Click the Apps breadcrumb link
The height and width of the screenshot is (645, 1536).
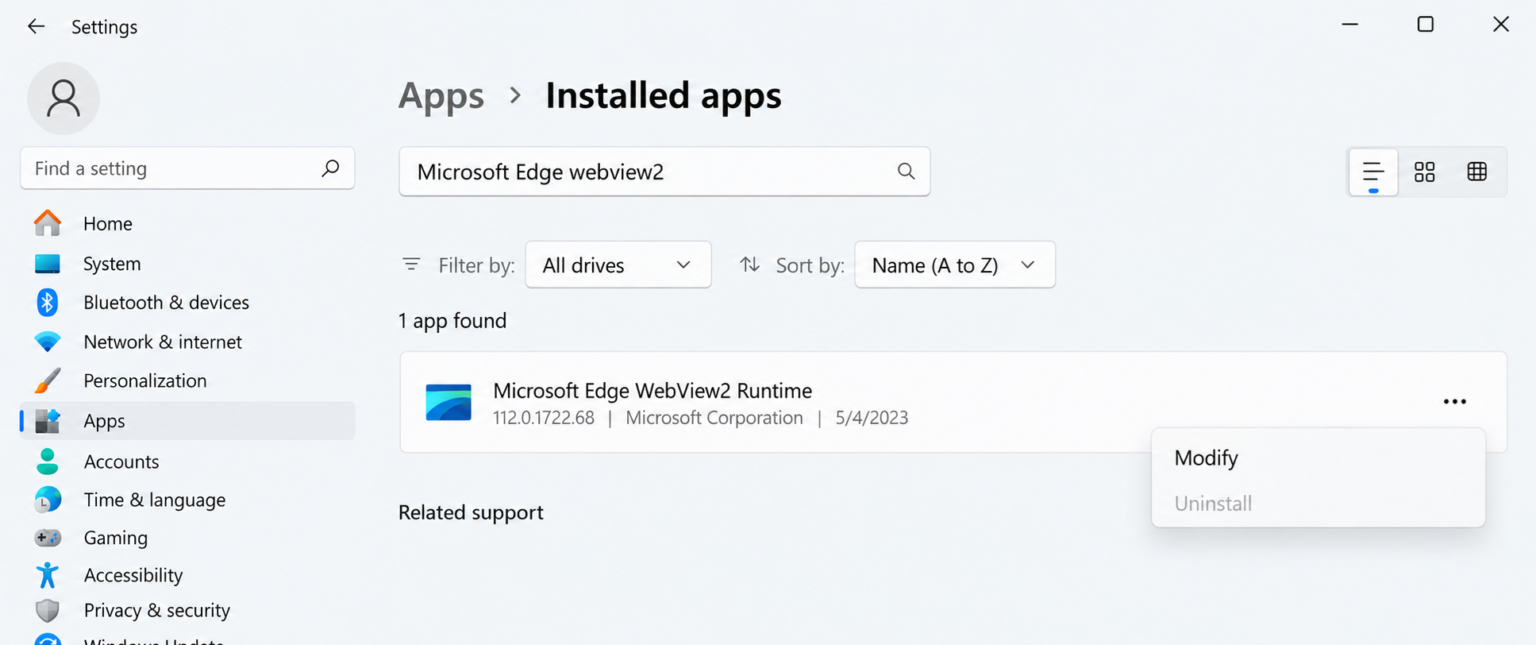pyautogui.click(x=441, y=96)
